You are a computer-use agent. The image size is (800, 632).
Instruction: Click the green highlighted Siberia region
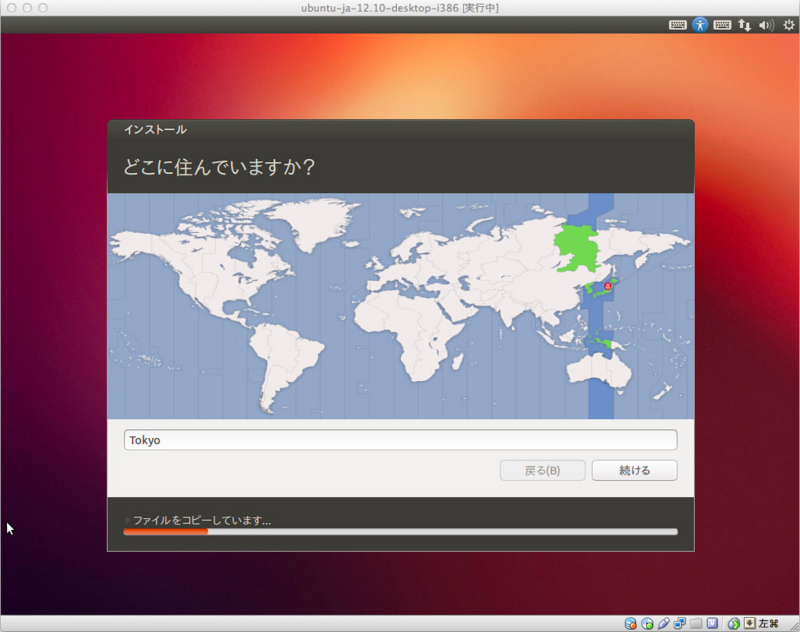(x=580, y=247)
